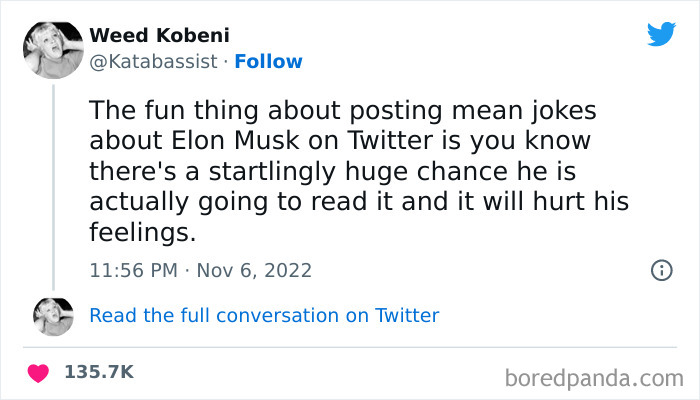Click the Twitter bird logo
Viewport: 700px width, 400px height.
(x=661, y=34)
